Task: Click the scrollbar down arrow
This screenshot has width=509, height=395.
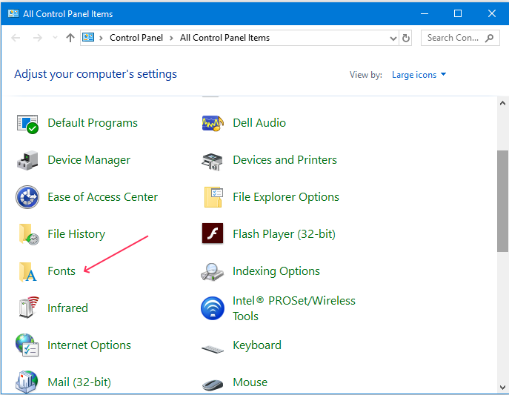Action: click(x=502, y=387)
